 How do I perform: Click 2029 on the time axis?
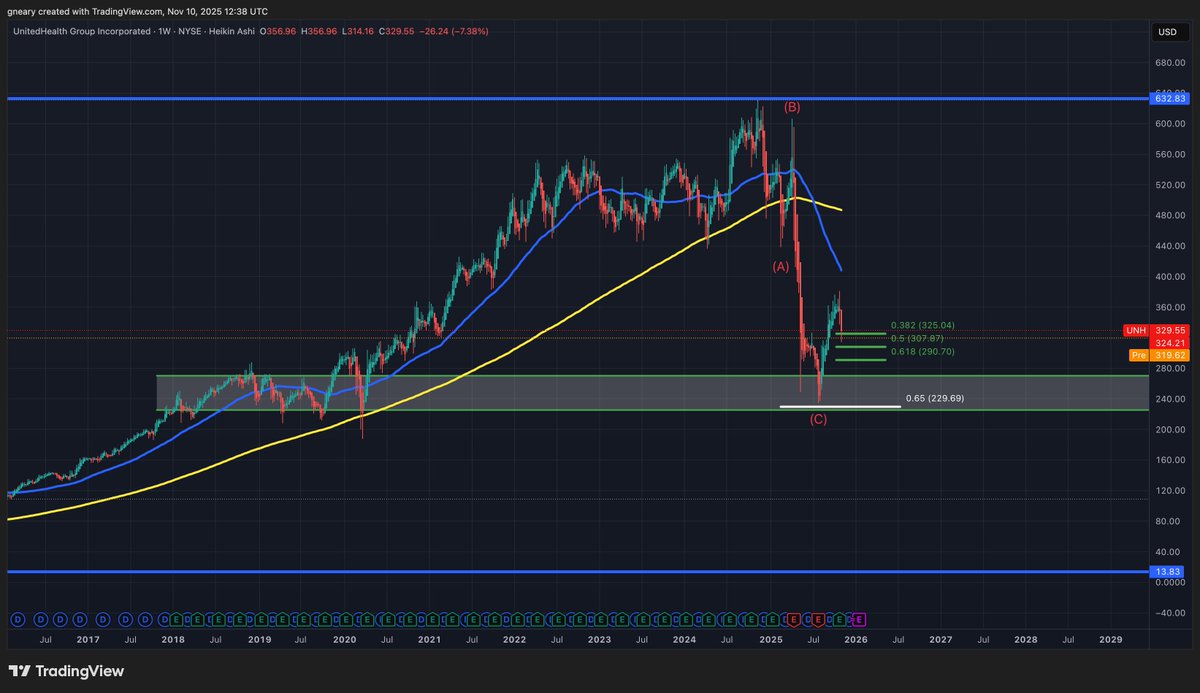1111,638
